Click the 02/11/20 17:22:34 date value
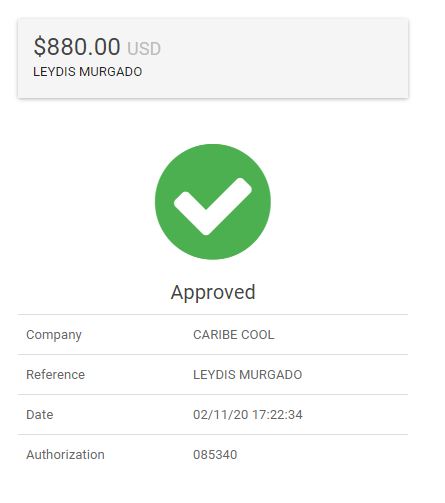 (x=248, y=415)
